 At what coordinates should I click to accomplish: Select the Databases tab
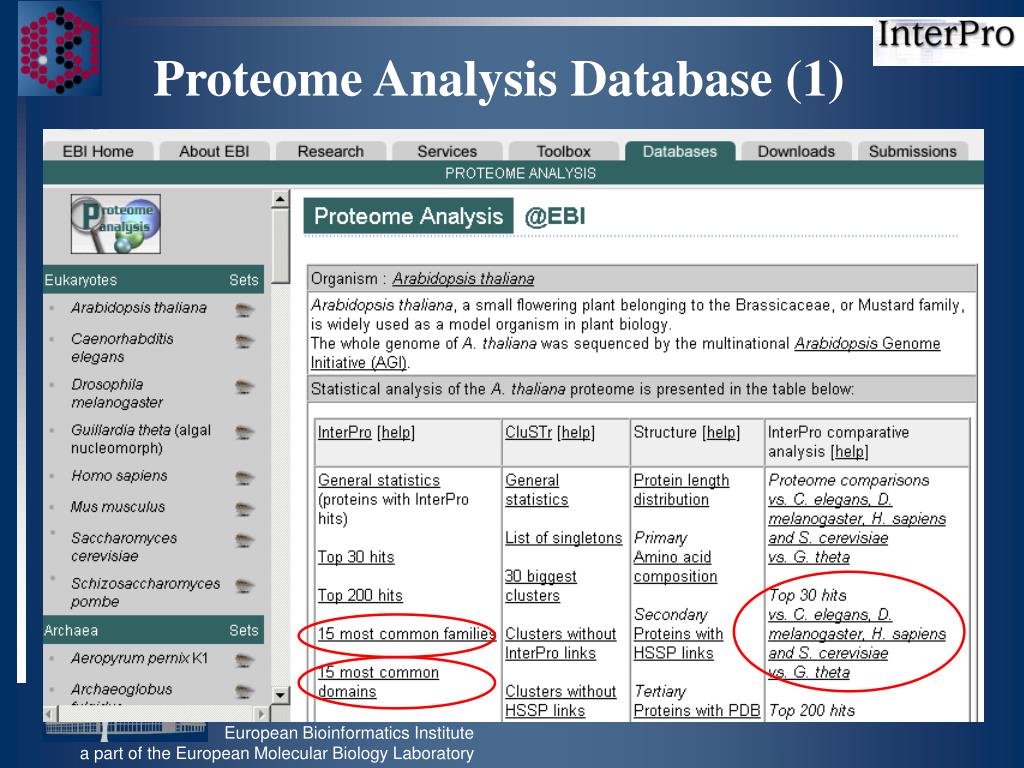[680, 152]
